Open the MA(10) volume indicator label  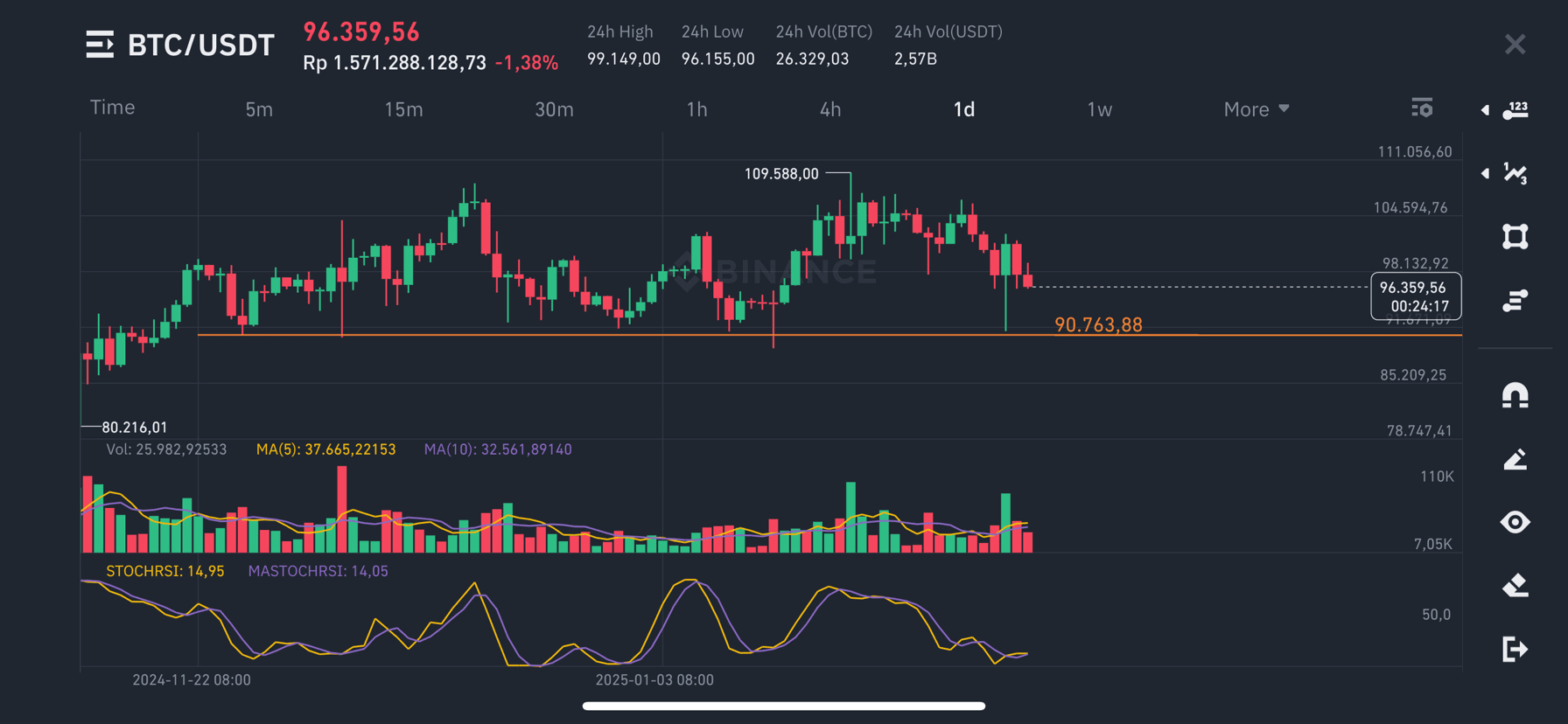[498, 449]
